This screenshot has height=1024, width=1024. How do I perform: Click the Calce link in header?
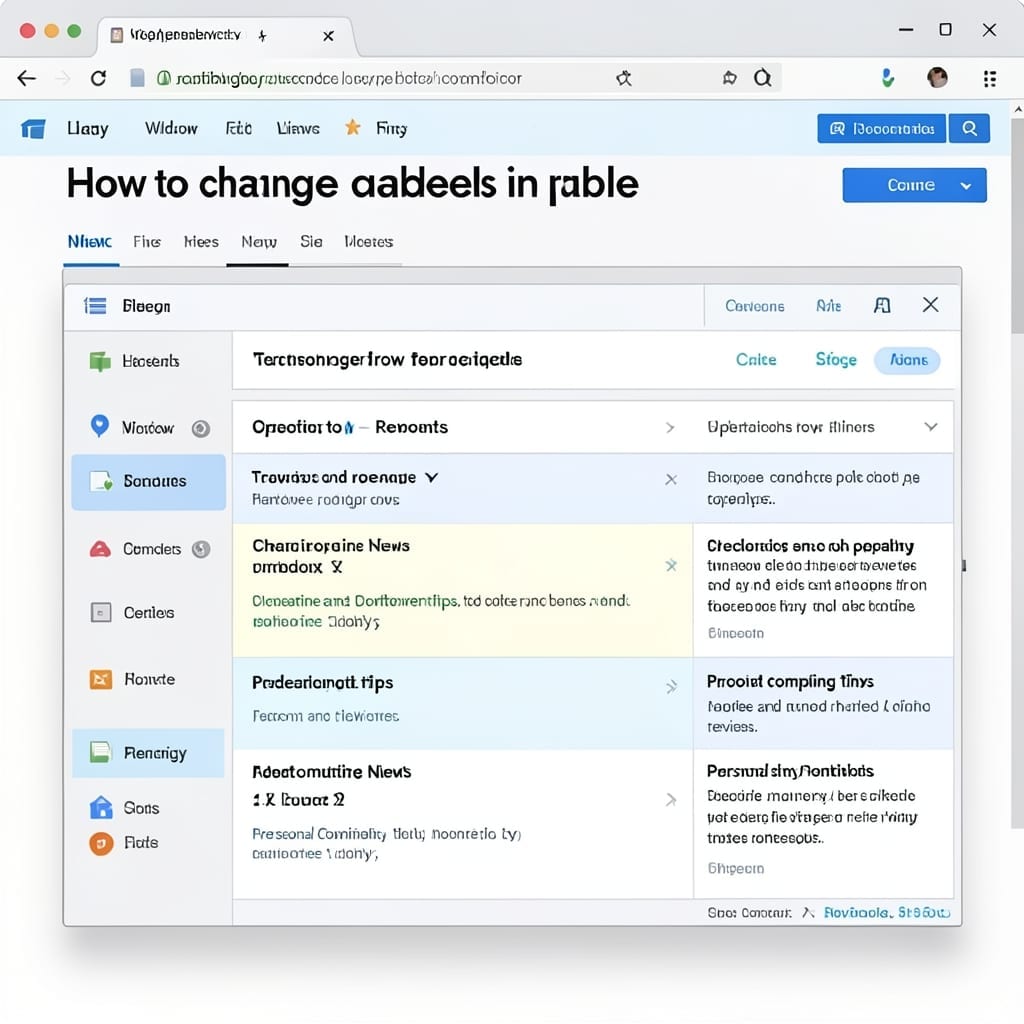click(x=756, y=360)
